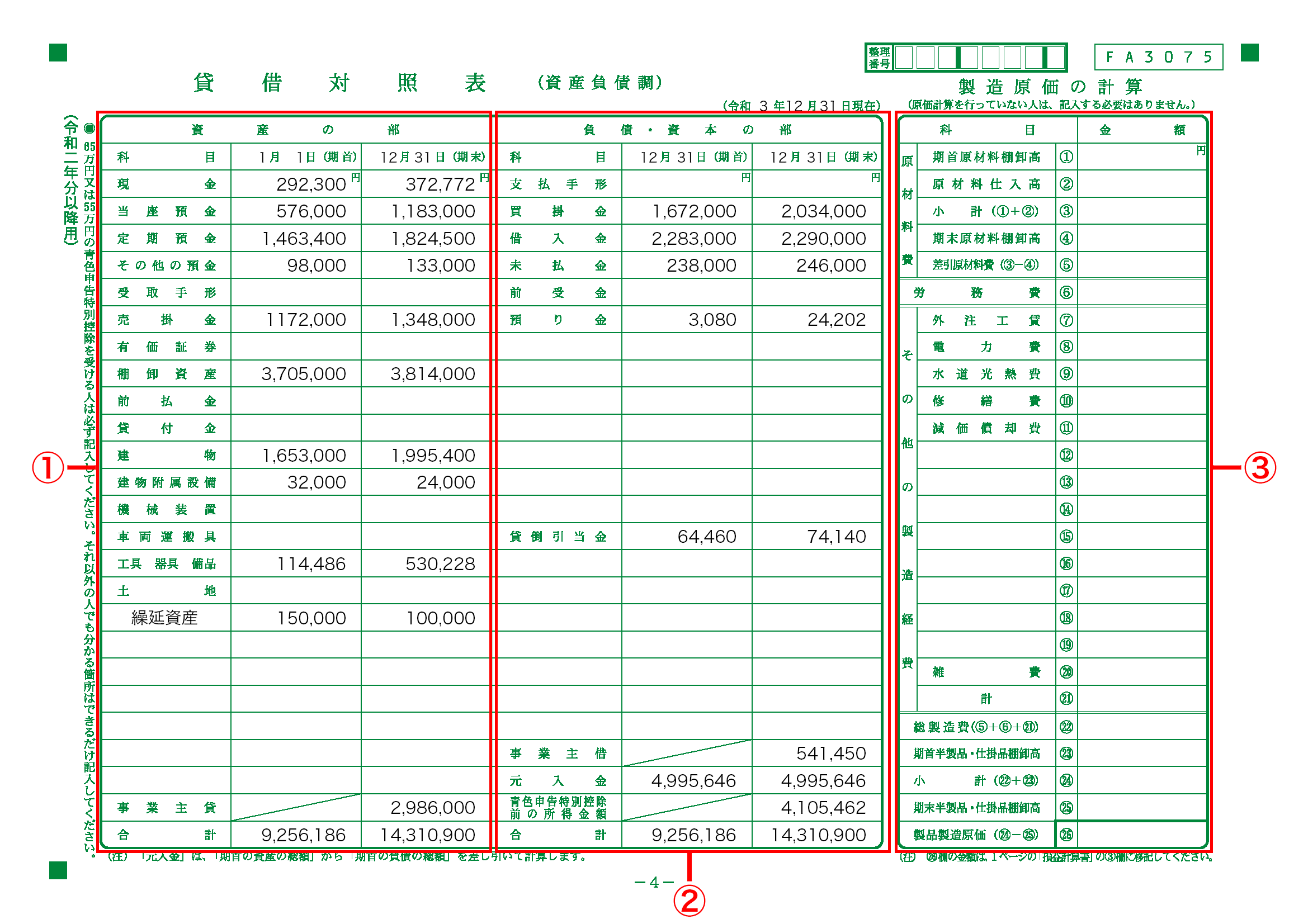Click the 当座預金 row label
Screen dimensions: 1308x924
166,211
